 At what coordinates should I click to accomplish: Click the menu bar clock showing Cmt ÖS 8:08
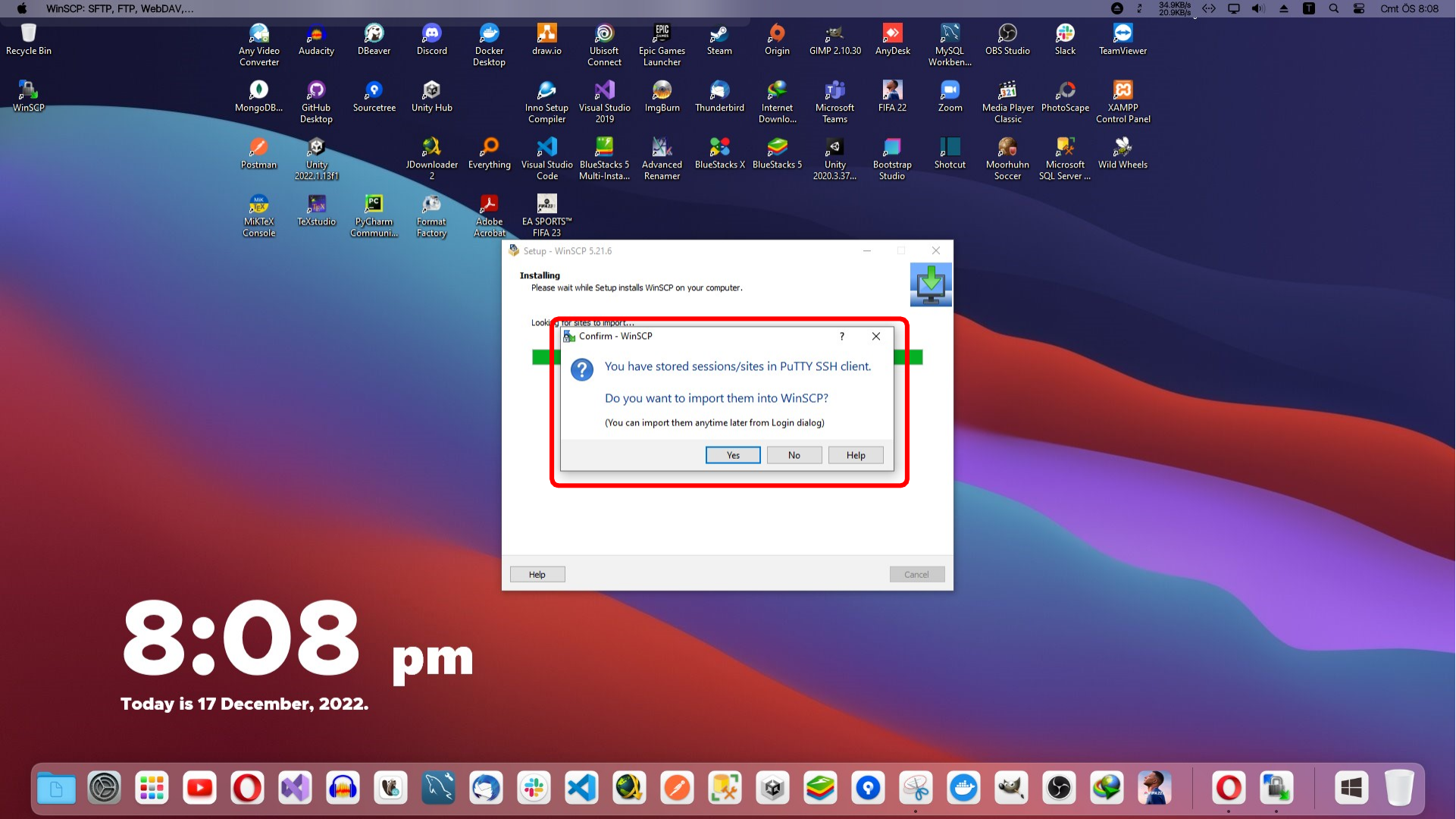(x=1410, y=8)
